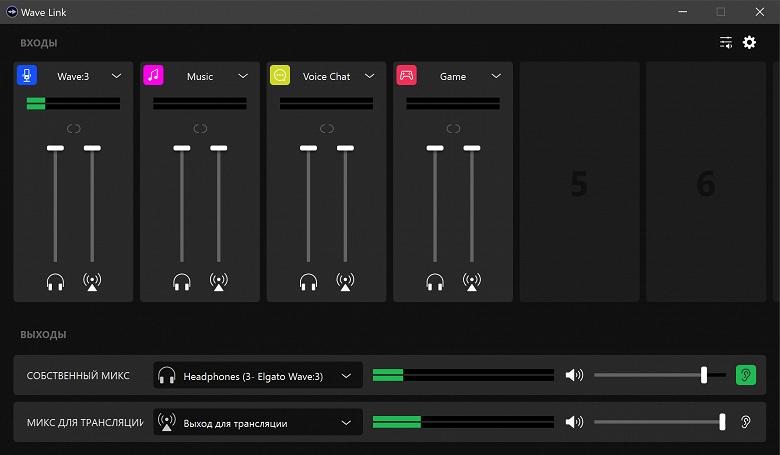
Task: Click the Voice Chat monitor mix fader handle
Action: click(x=308, y=148)
